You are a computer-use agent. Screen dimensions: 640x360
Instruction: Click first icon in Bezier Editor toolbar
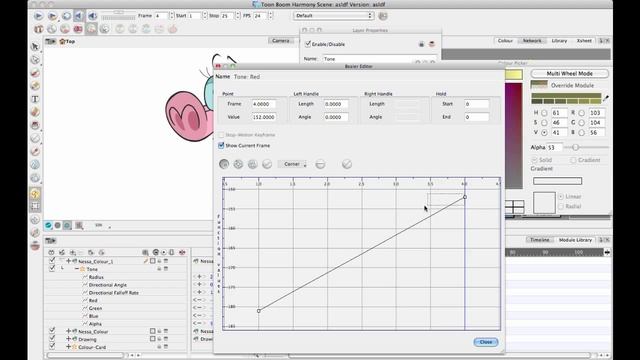point(224,164)
